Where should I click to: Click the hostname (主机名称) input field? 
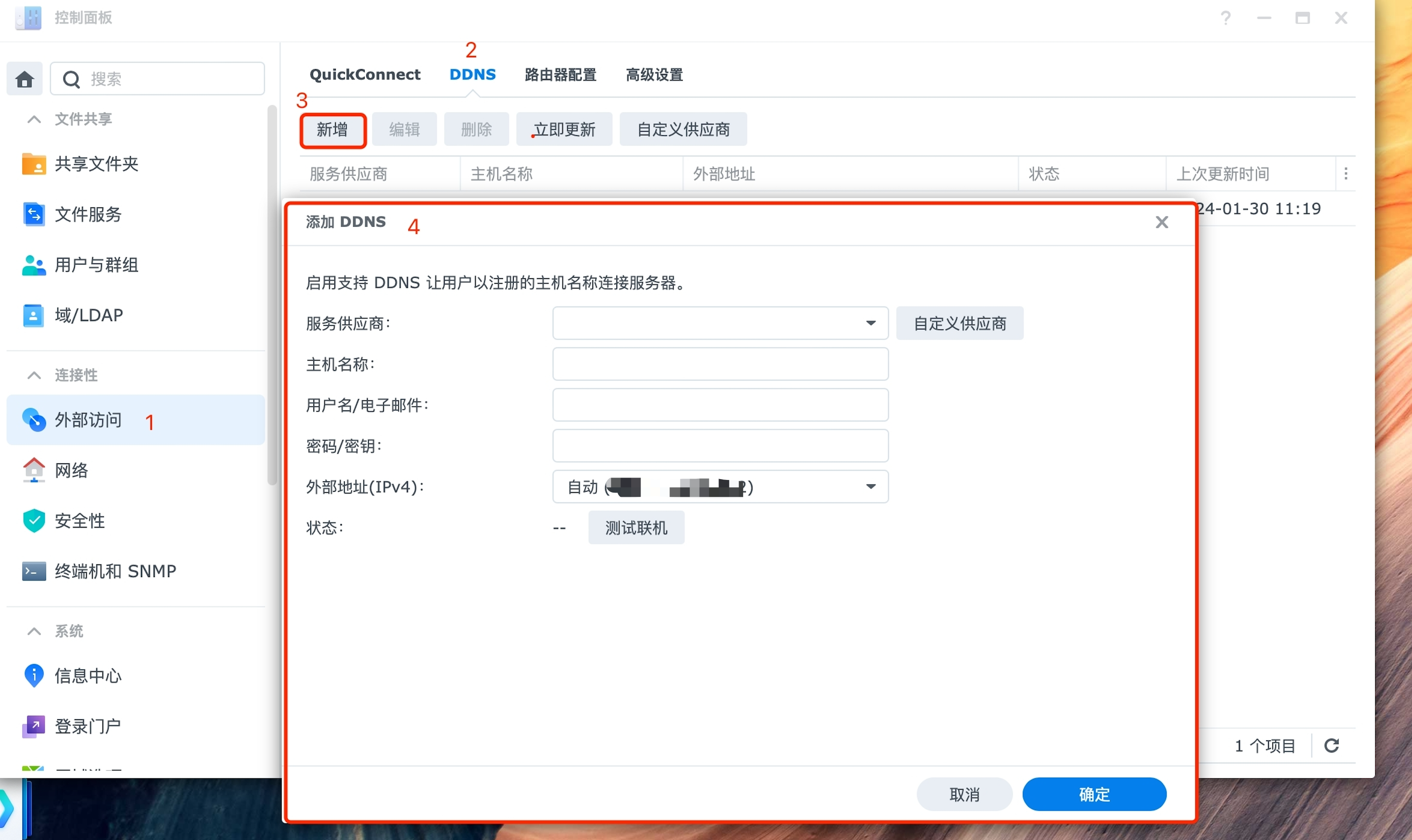tap(720, 364)
